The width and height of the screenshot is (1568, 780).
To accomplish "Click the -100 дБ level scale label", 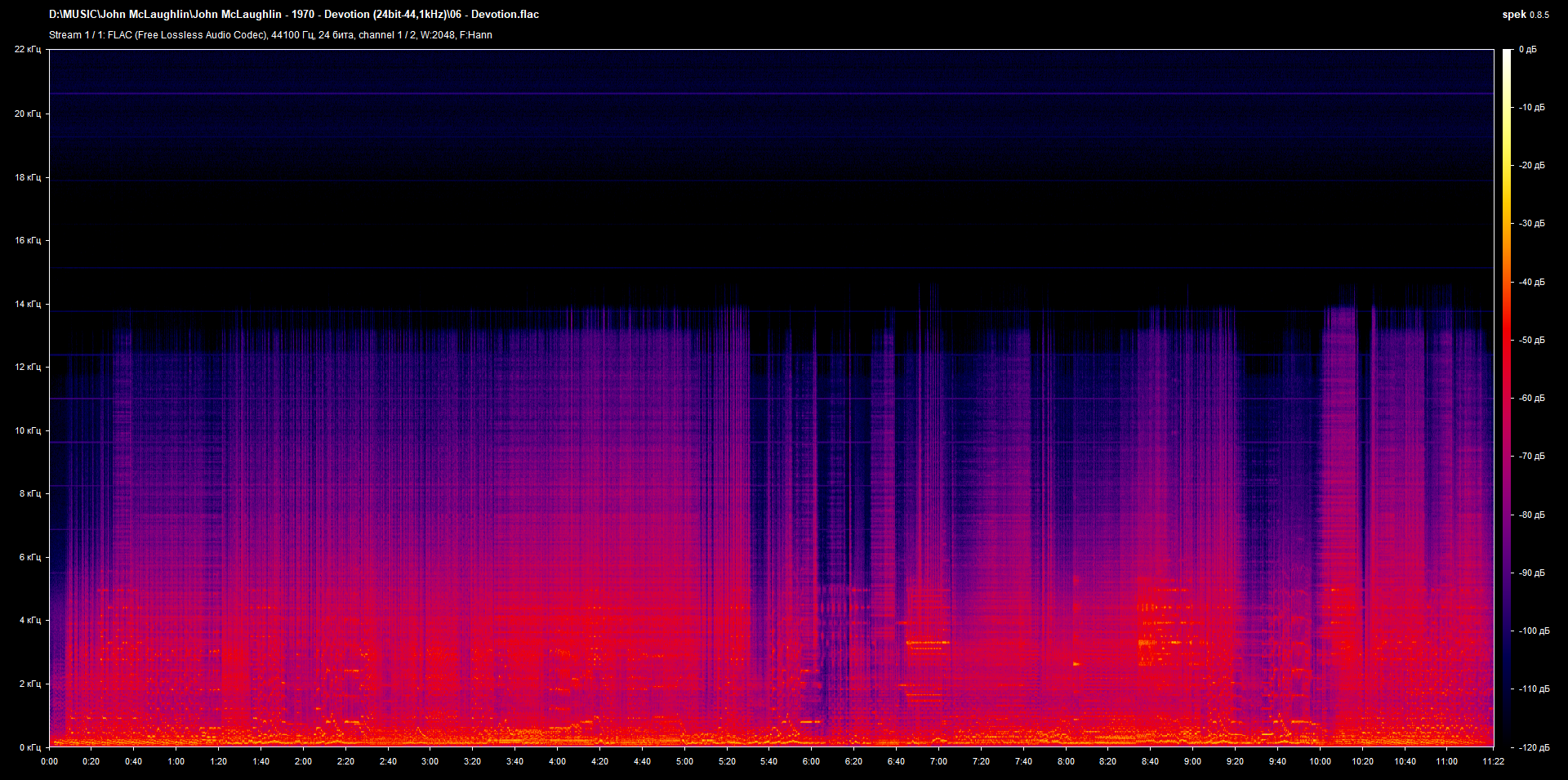I will 1534,631.
